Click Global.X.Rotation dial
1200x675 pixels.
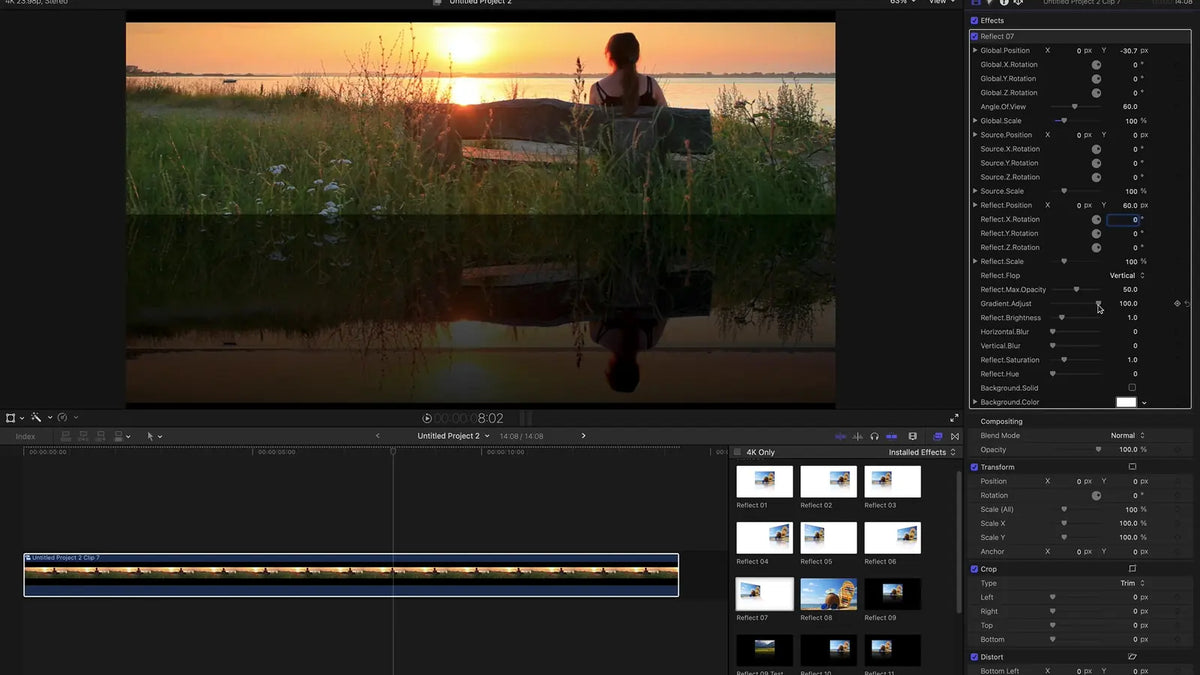point(1096,65)
